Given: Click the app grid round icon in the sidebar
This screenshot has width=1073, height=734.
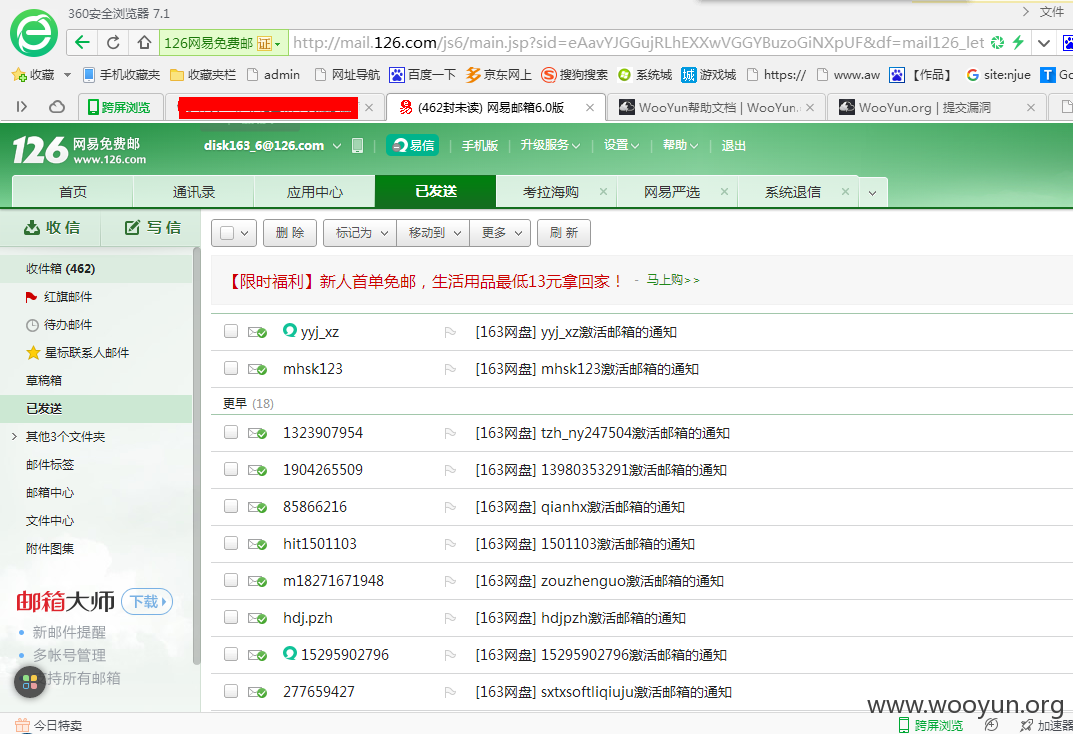Looking at the screenshot, I should [x=29, y=681].
